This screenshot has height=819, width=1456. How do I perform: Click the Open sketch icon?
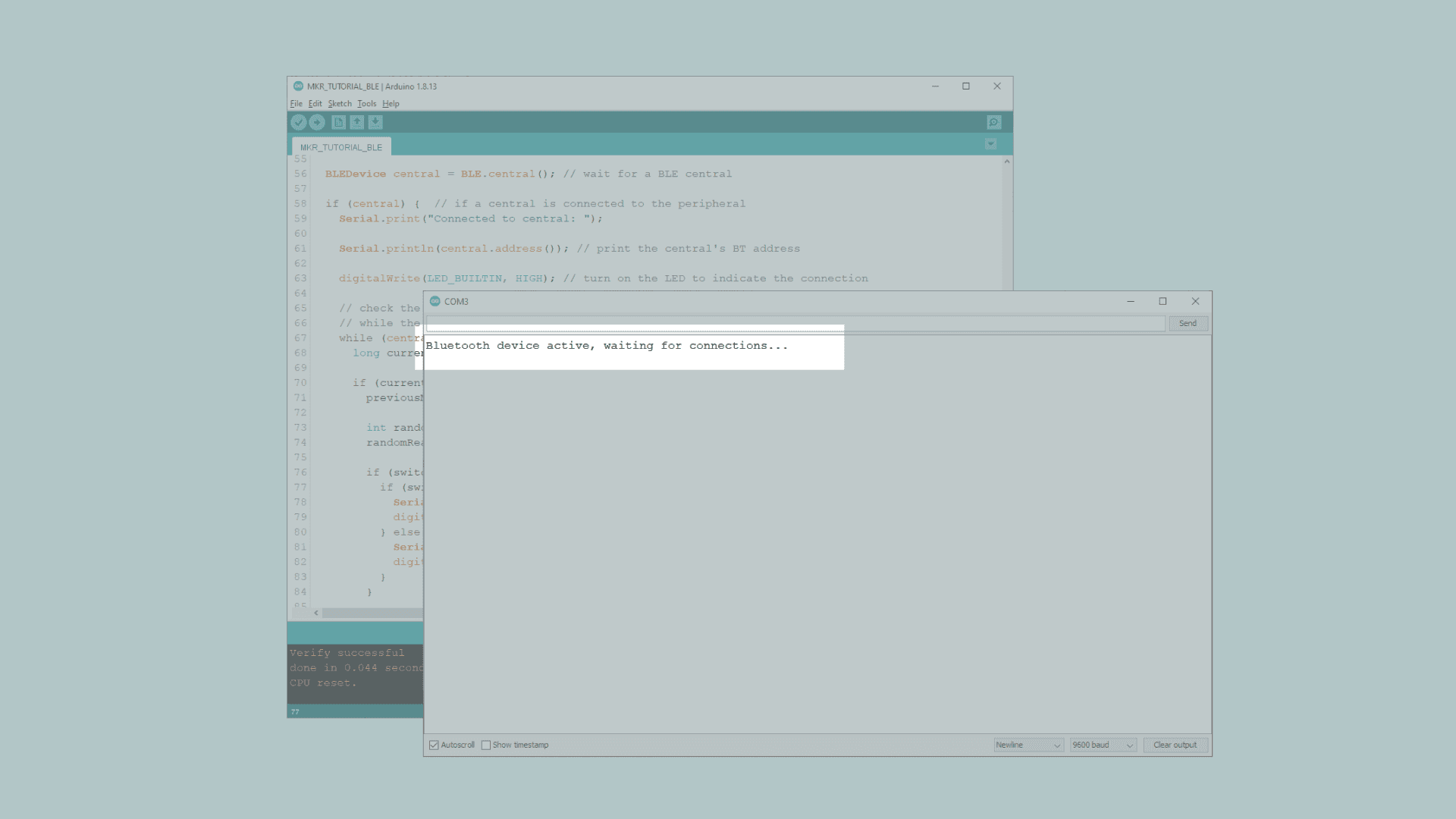point(357,122)
